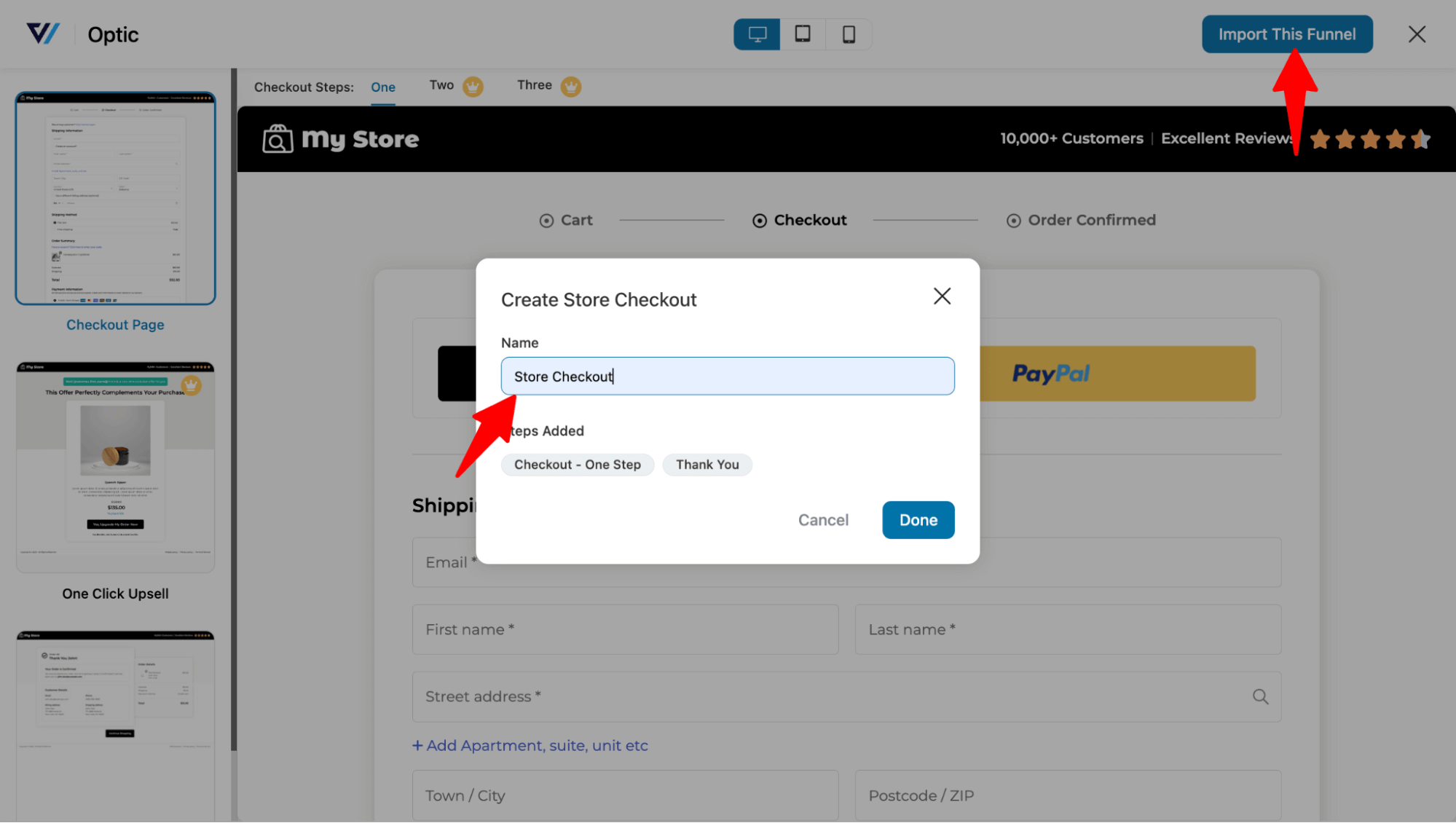Click the search icon in Street address field
The image size is (1456, 823).
1260,697
